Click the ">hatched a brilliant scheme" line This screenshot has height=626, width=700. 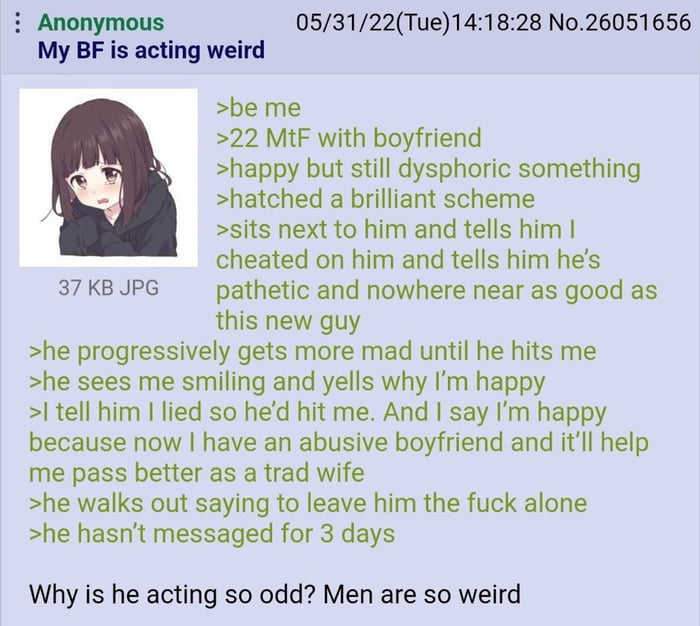[x=375, y=199]
